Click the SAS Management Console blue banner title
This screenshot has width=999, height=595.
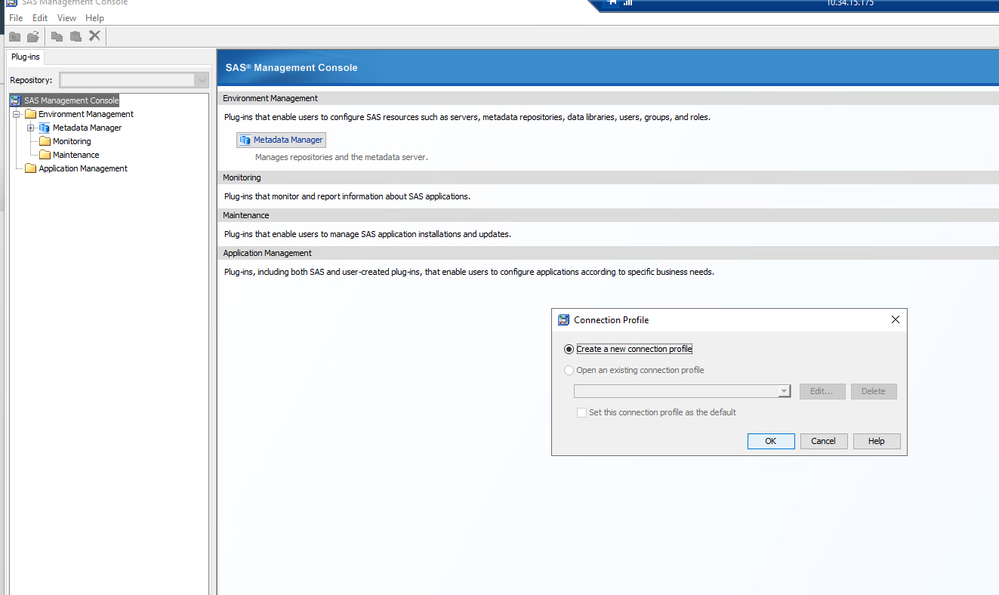pyautogui.click(x=291, y=68)
